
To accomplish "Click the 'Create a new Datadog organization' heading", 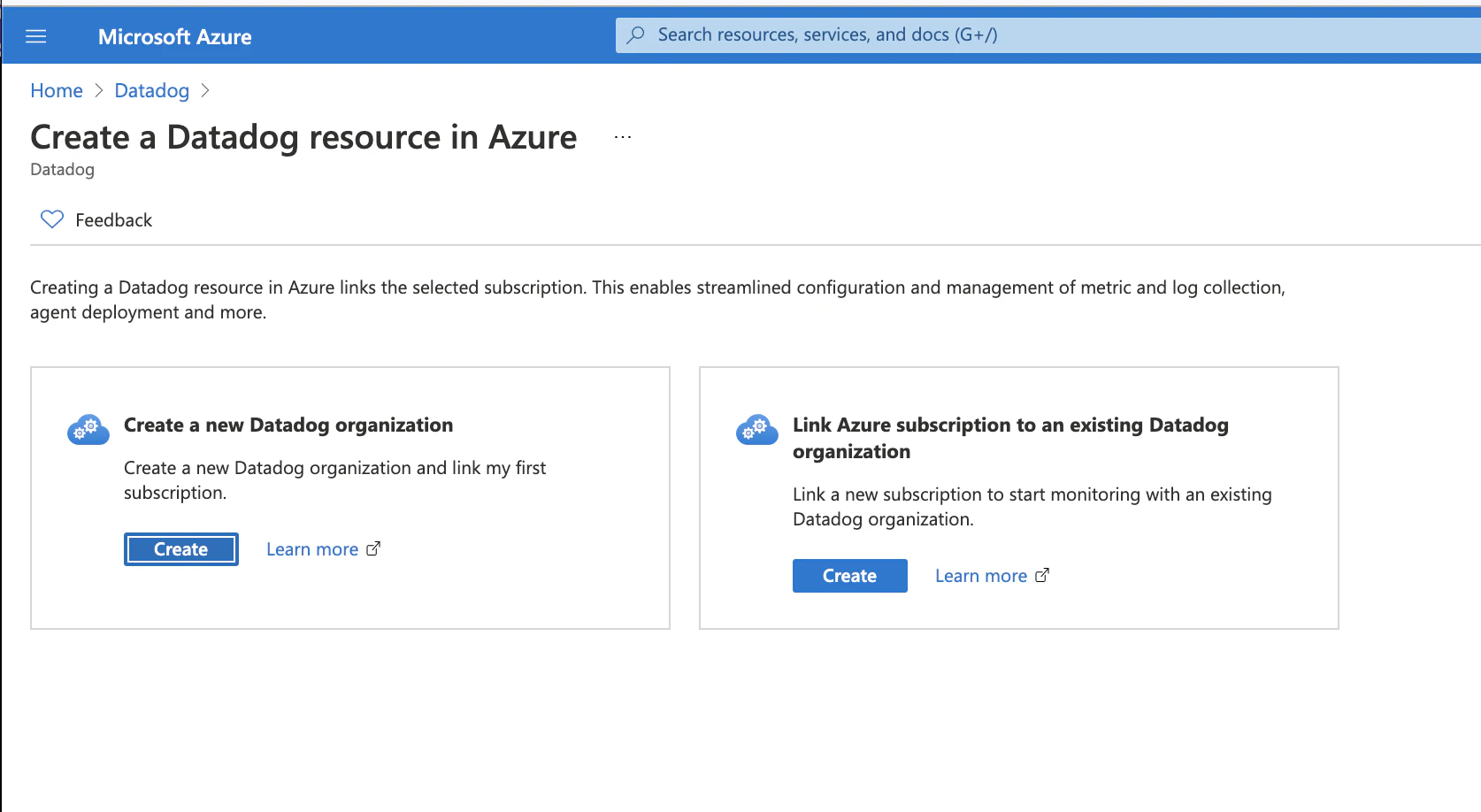I will coord(288,425).
